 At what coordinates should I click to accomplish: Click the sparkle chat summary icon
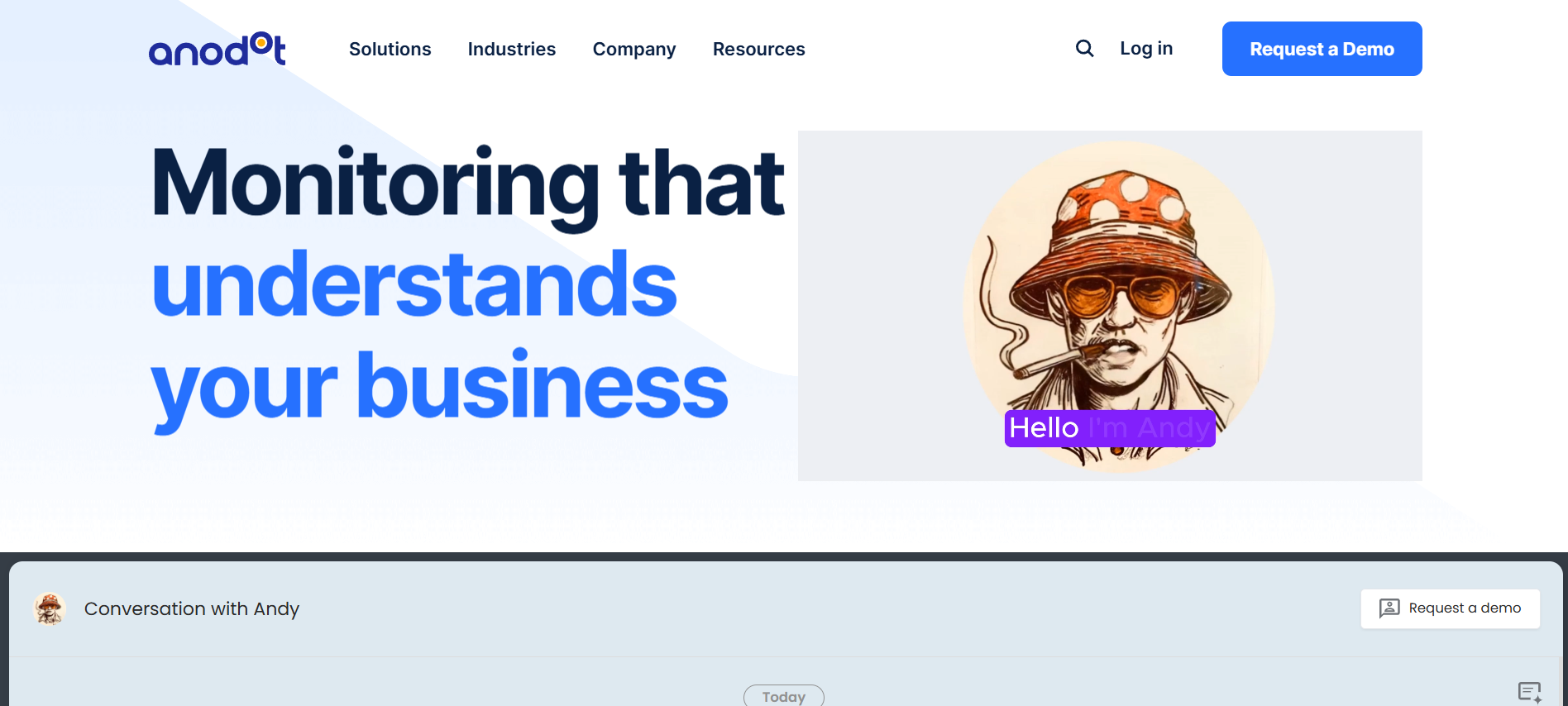(1529, 693)
